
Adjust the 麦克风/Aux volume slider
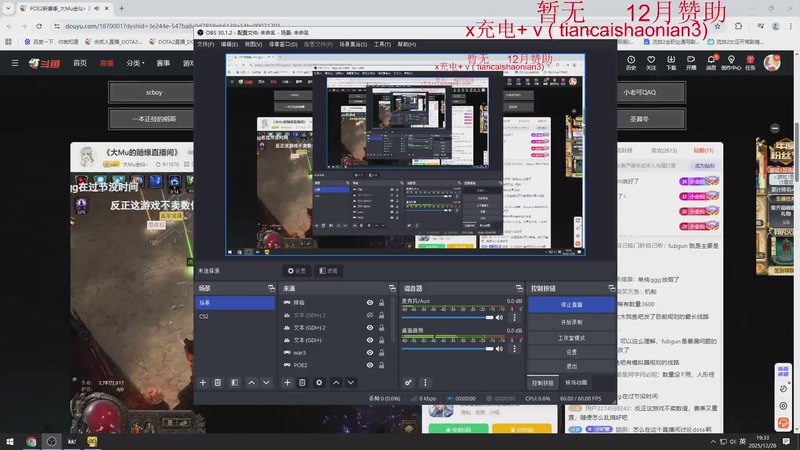click(447, 317)
